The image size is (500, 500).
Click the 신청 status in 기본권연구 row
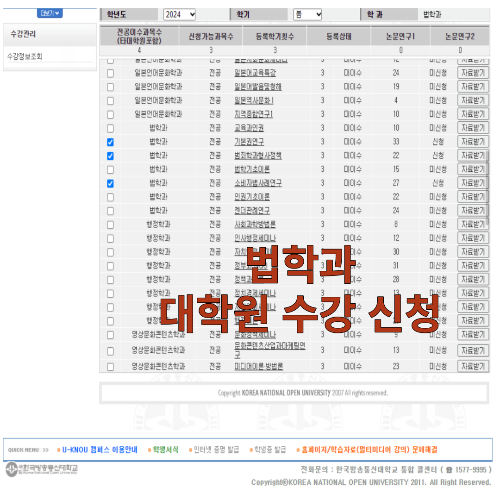(x=438, y=142)
